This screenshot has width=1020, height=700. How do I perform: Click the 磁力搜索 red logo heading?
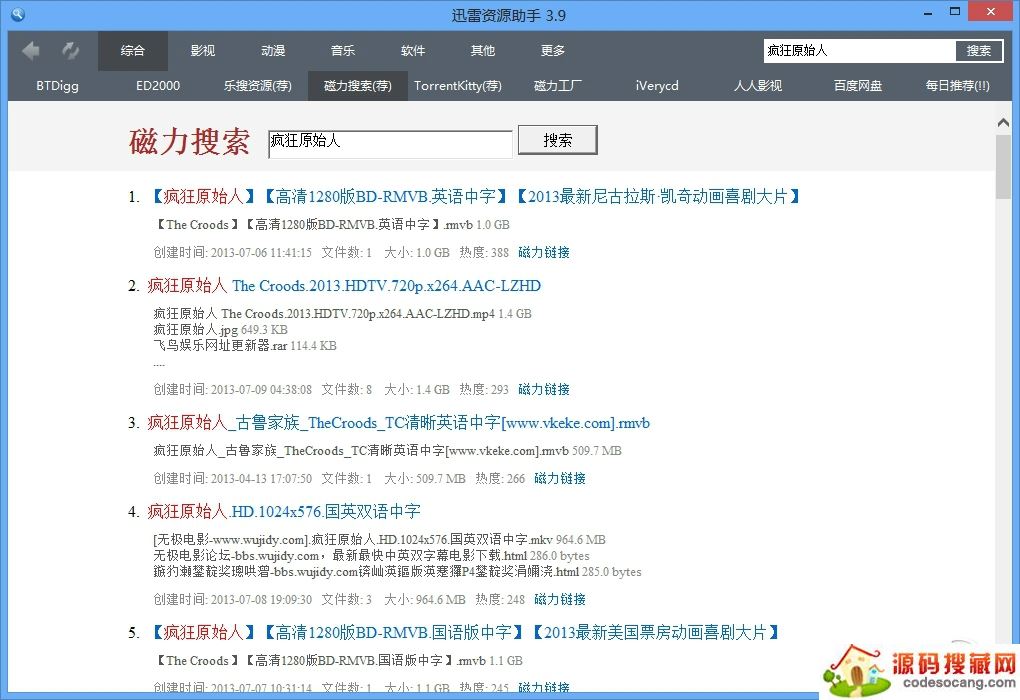pos(189,142)
